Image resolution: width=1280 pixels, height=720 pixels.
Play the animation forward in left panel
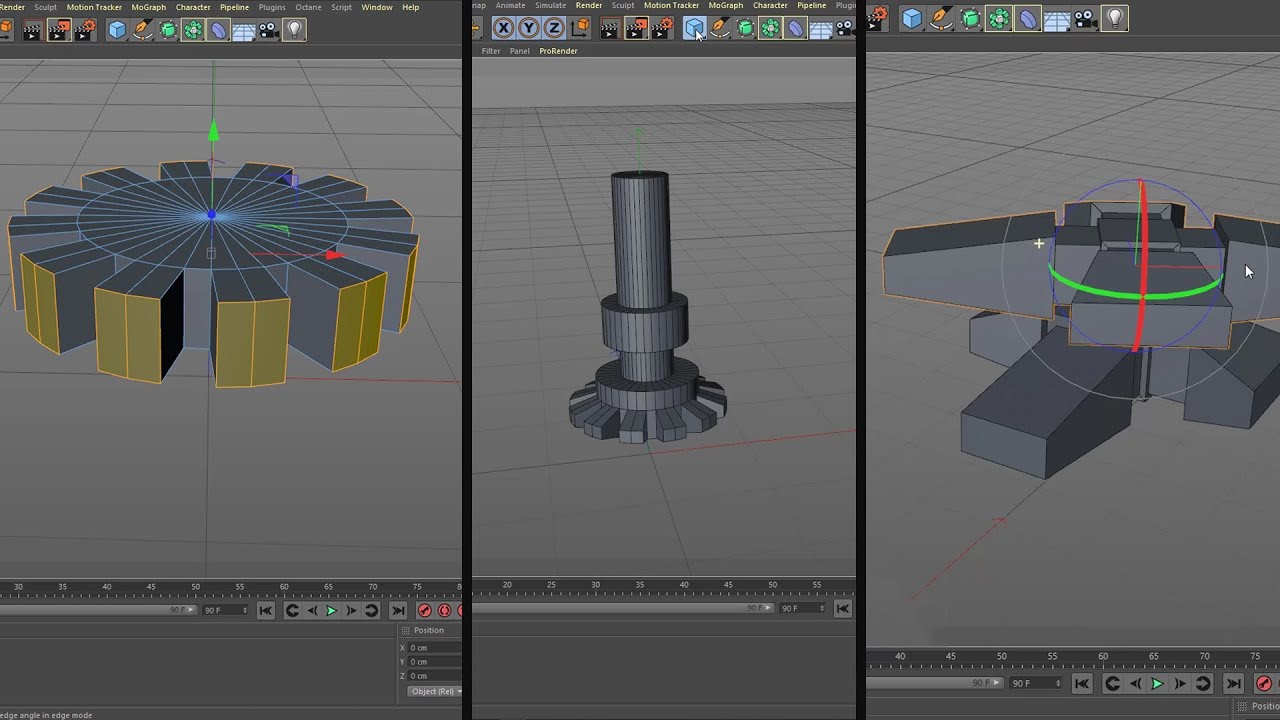[x=331, y=611]
